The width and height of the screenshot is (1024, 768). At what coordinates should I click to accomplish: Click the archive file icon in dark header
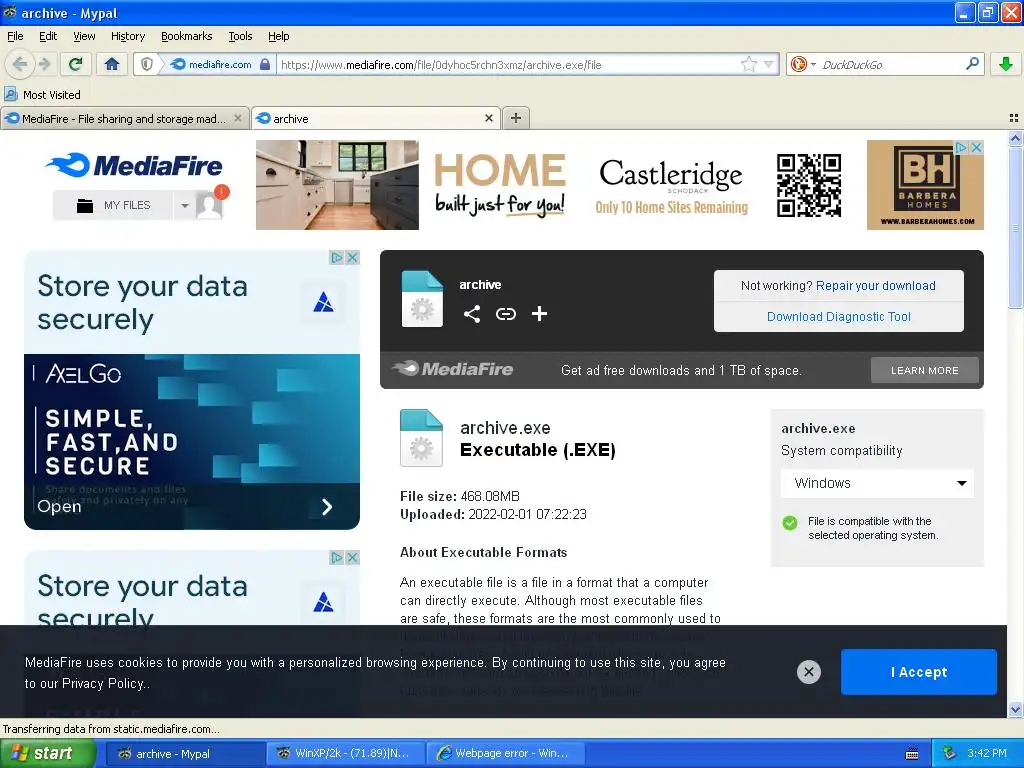tap(422, 298)
